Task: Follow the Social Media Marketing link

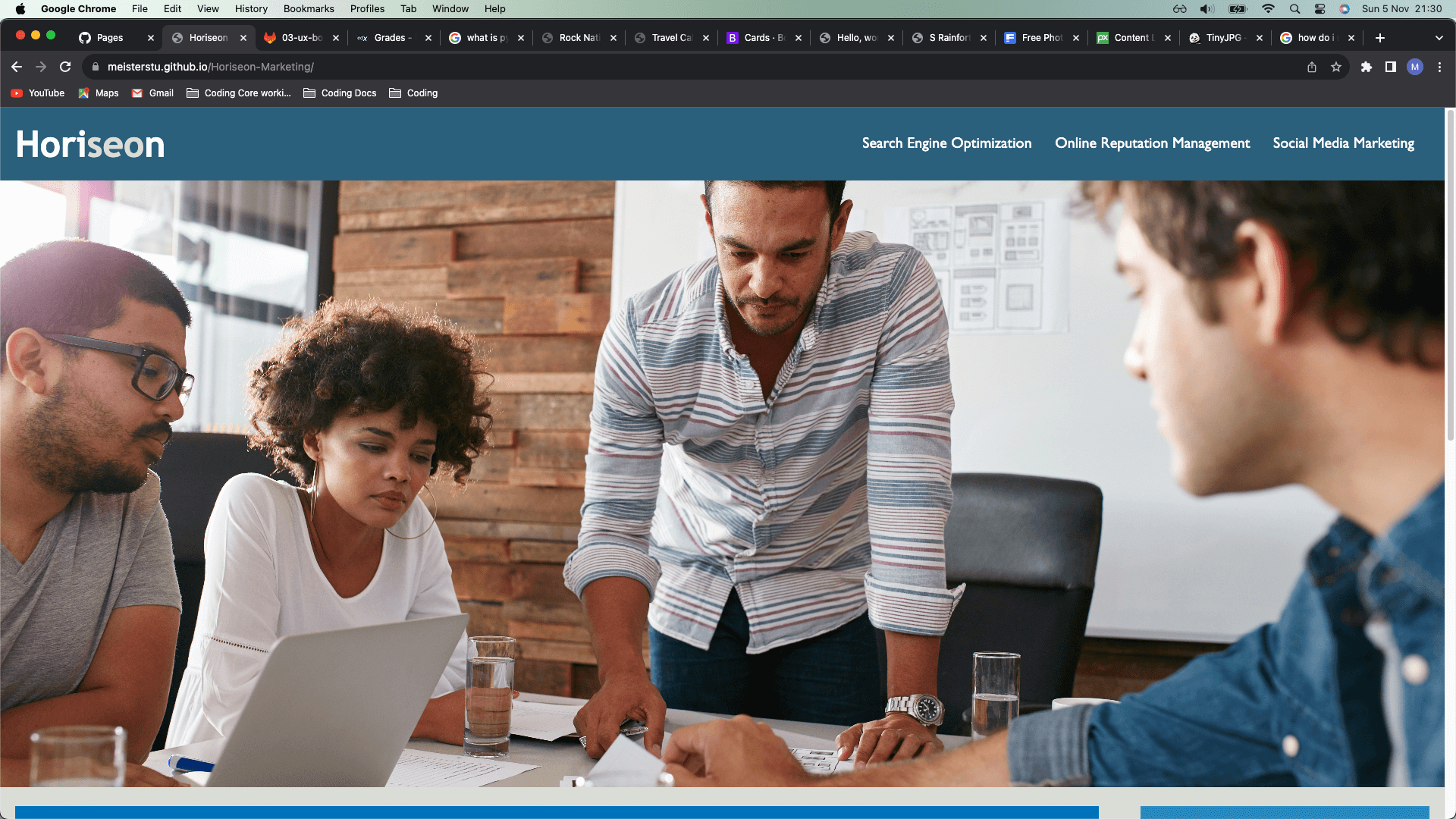Action: click(x=1343, y=143)
